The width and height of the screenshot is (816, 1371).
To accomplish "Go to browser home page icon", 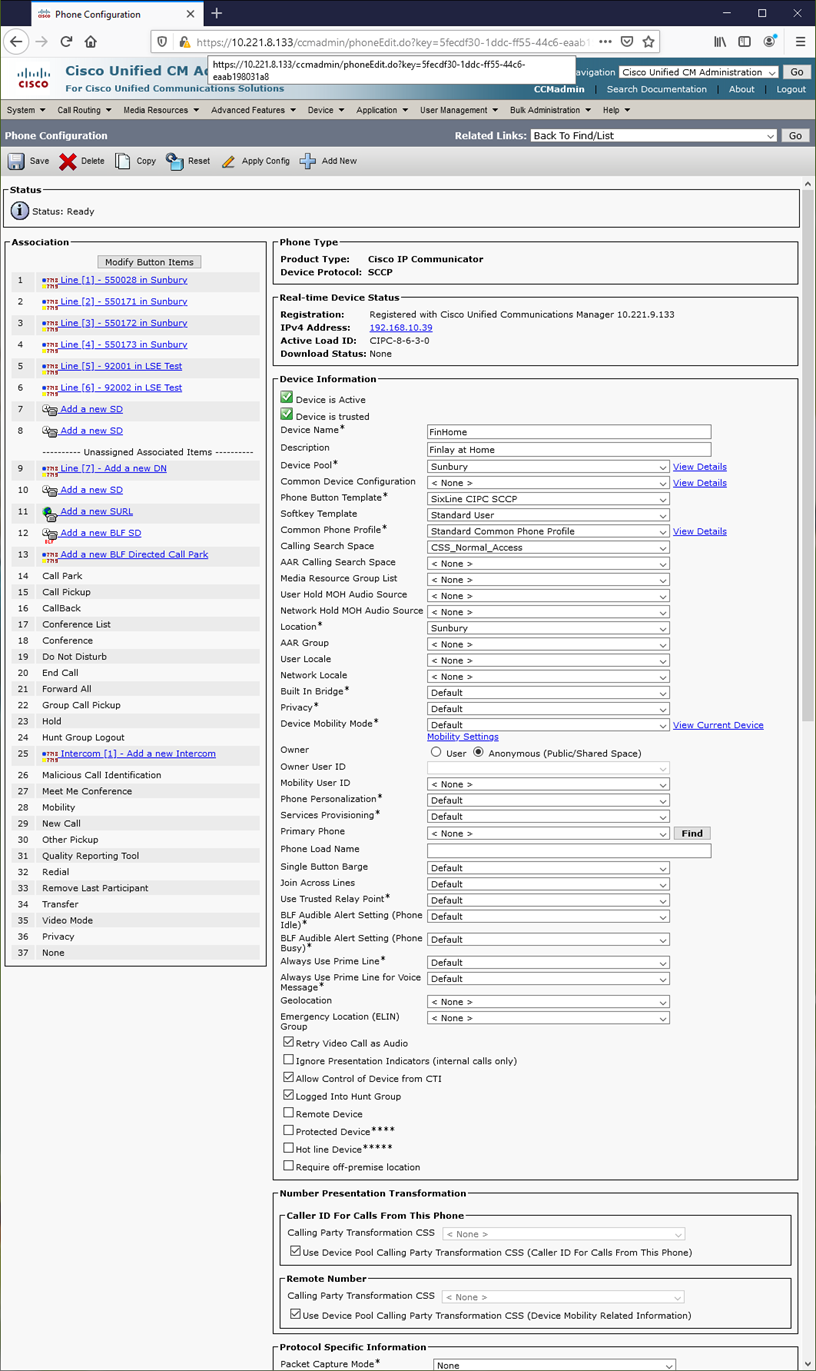I will coord(91,42).
